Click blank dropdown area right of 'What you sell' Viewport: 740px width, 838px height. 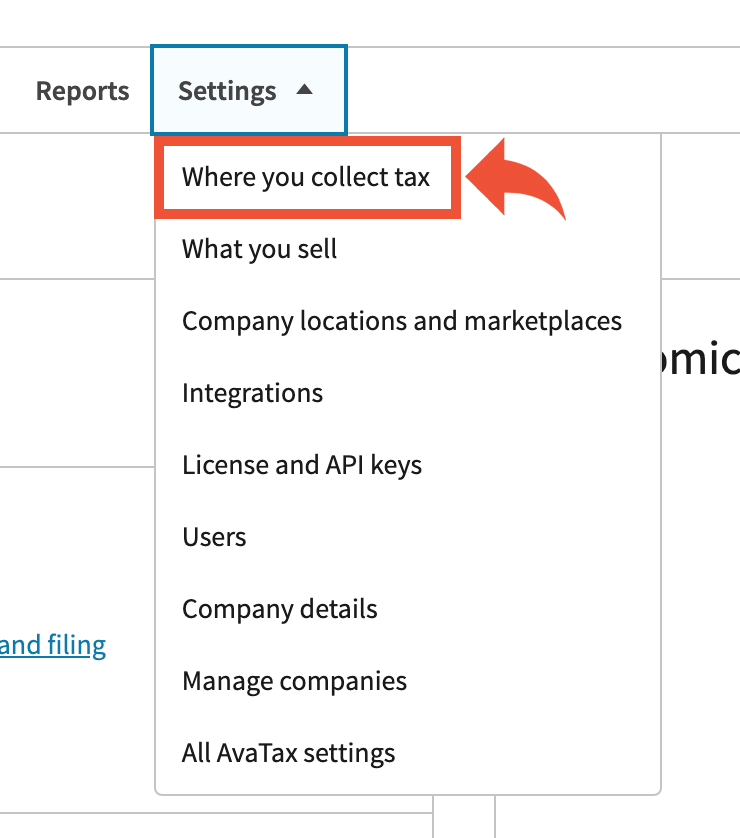coord(500,249)
